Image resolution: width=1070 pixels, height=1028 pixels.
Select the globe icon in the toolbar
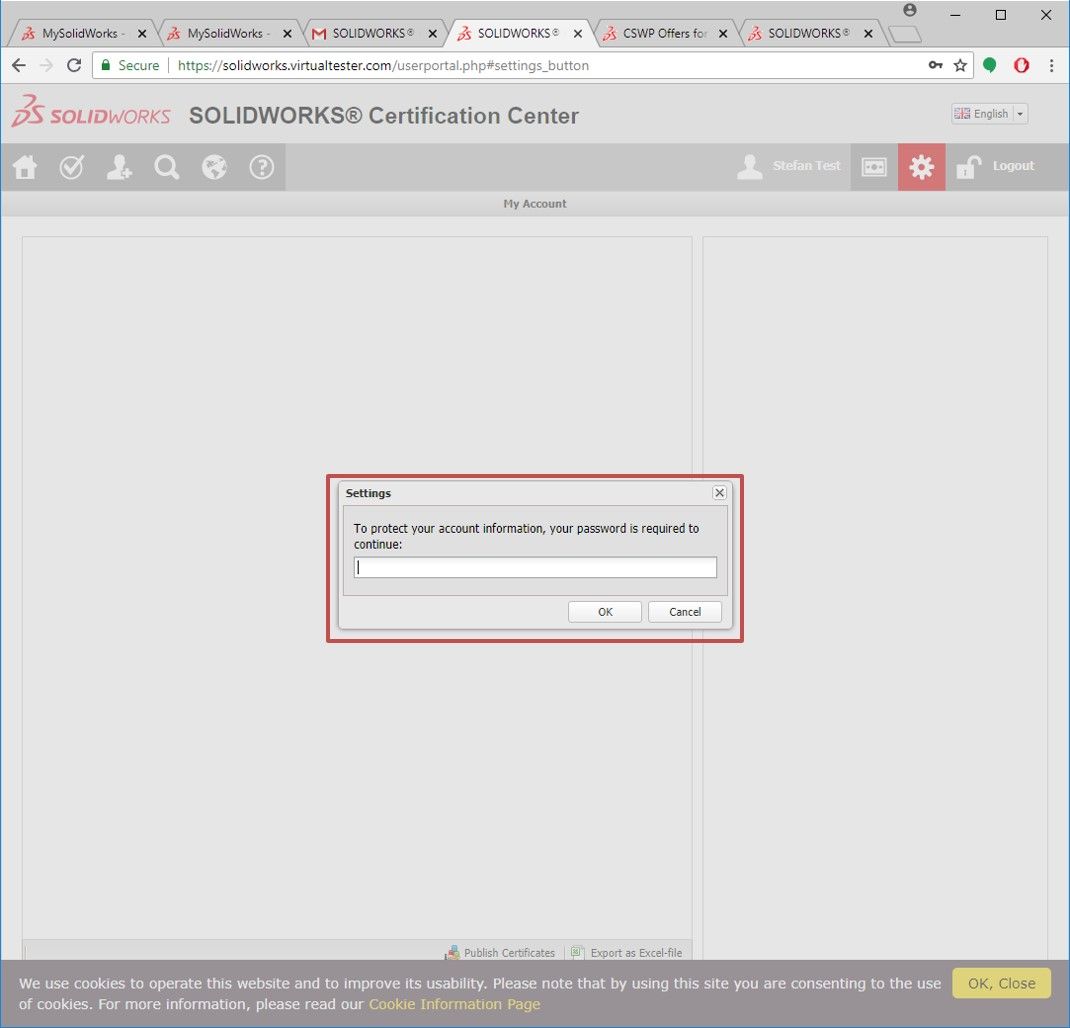click(214, 167)
